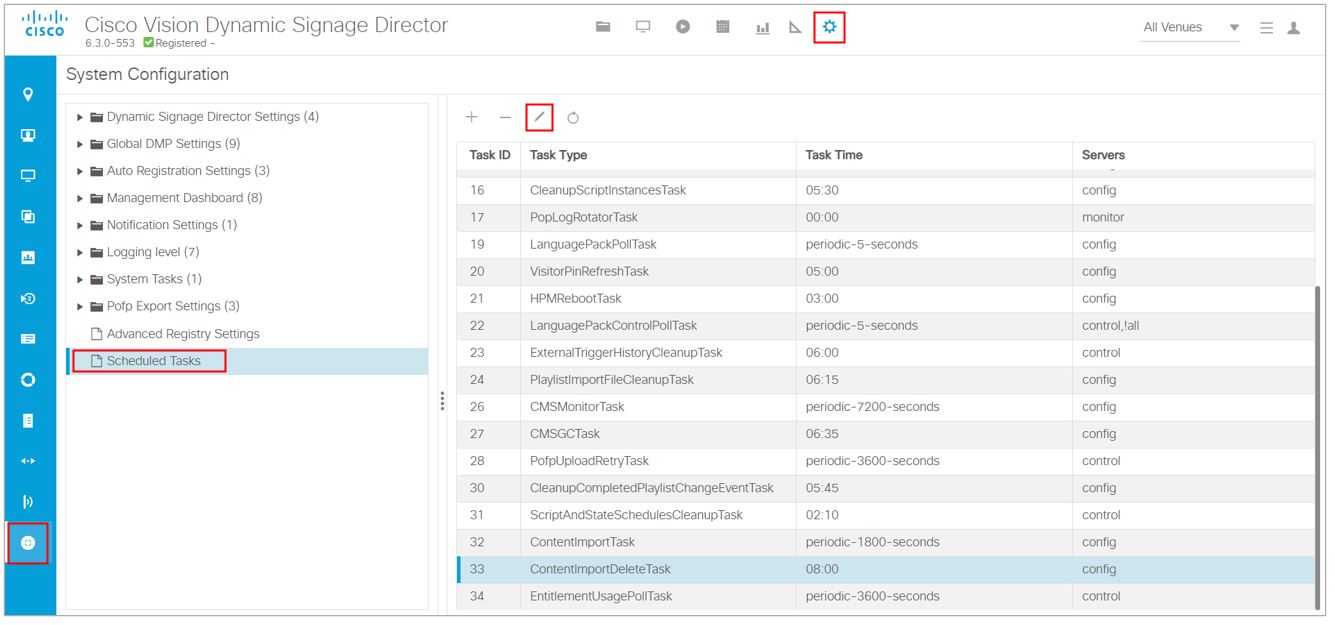The height and width of the screenshot is (625, 1335).
Task: Click the monitor-with-person icon in sidebar
Action: pyautogui.click(x=28, y=135)
